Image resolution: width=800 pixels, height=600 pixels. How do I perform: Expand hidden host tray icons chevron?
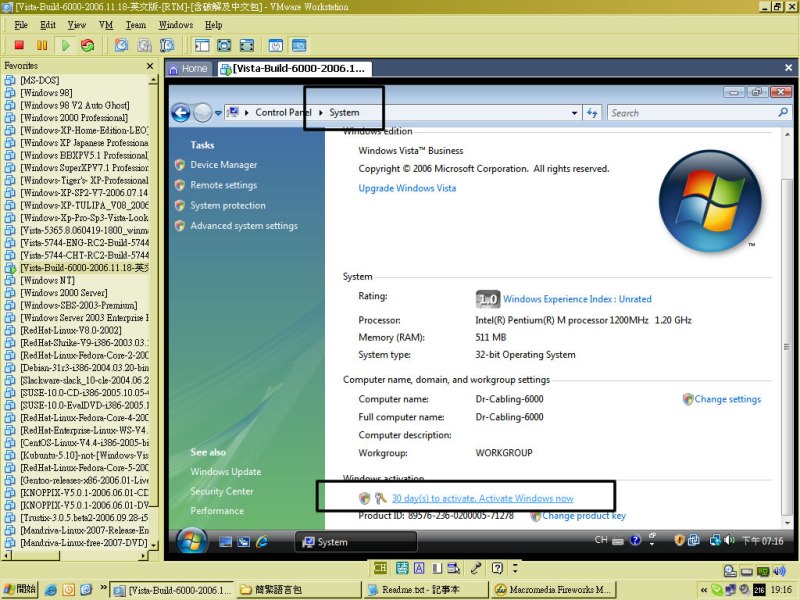(704, 590)
